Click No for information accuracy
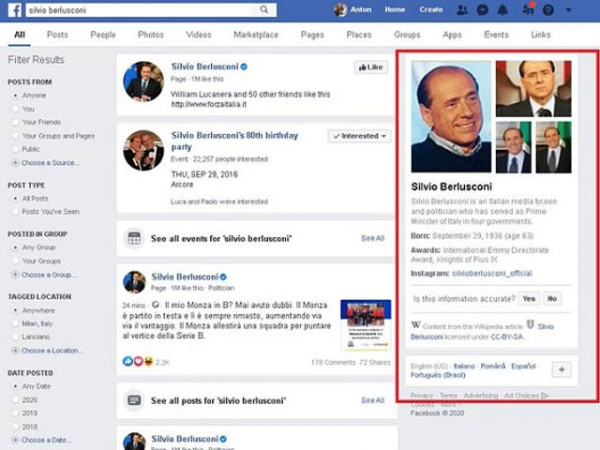 (x=552, y=298)
